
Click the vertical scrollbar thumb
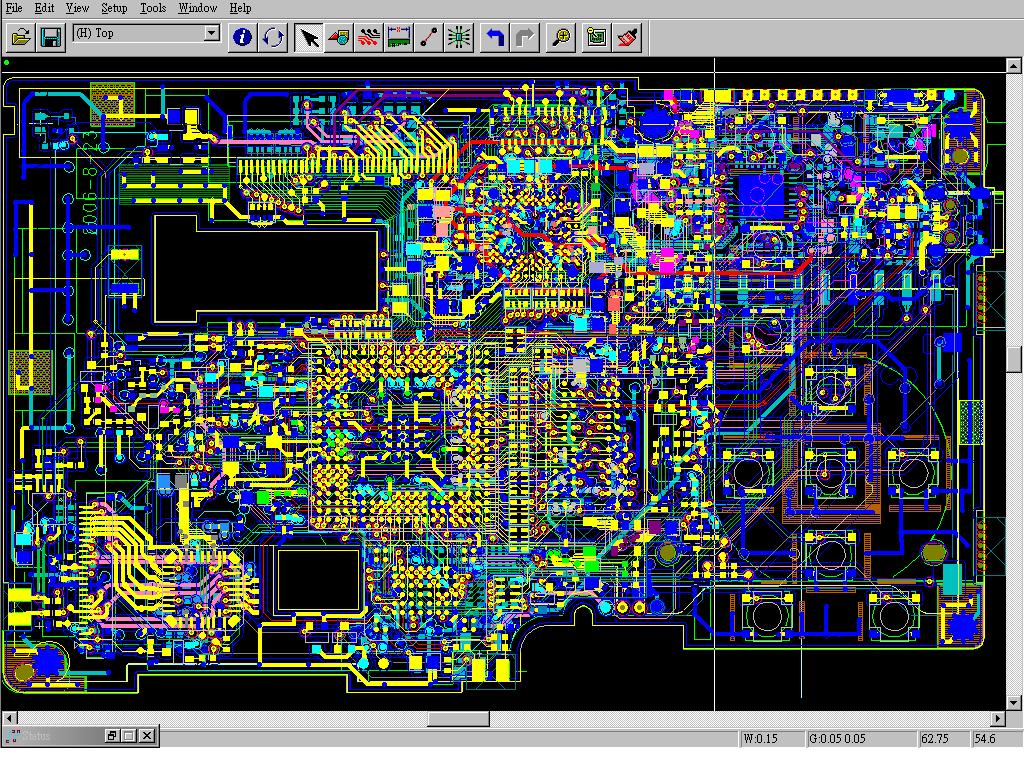[1014, 359]
